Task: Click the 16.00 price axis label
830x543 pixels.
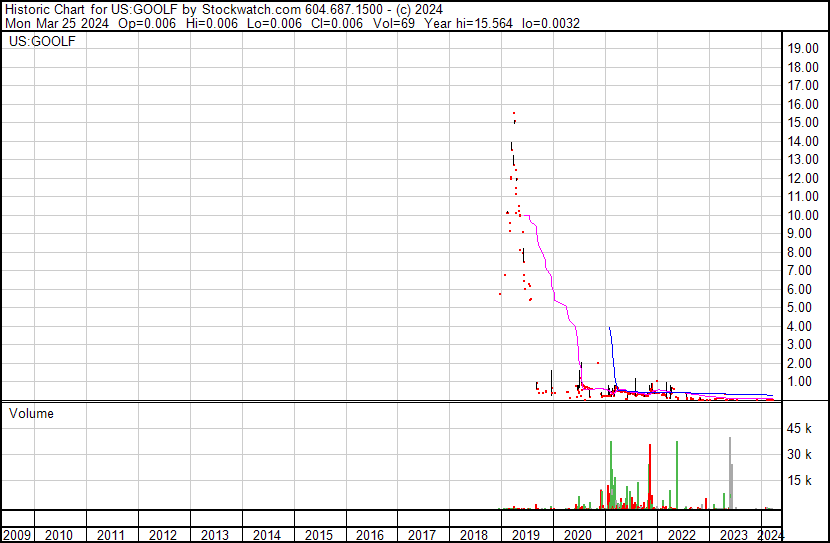Action: click(x=803, y=104)
